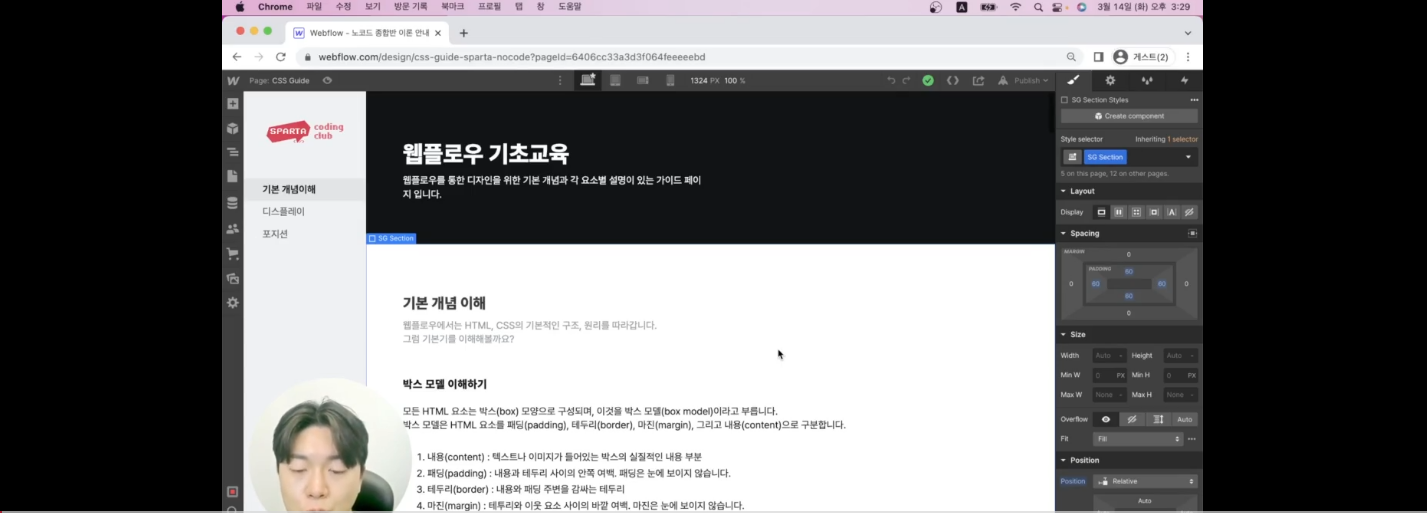Open the CMS collections panel

(x=233, y=203)
